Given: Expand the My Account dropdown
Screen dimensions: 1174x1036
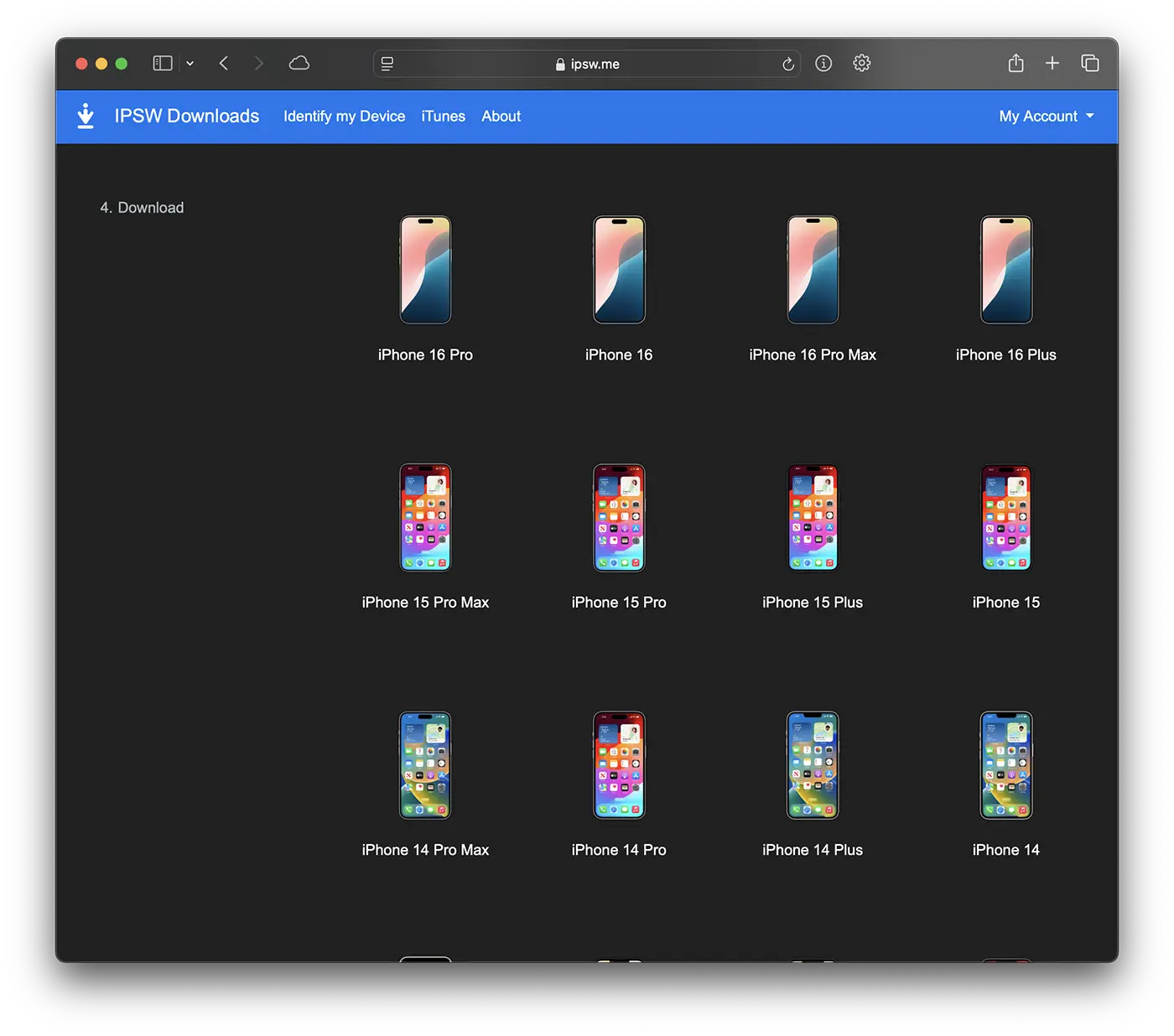Looking at the screenshot, I should click(x=1047, y=117).
